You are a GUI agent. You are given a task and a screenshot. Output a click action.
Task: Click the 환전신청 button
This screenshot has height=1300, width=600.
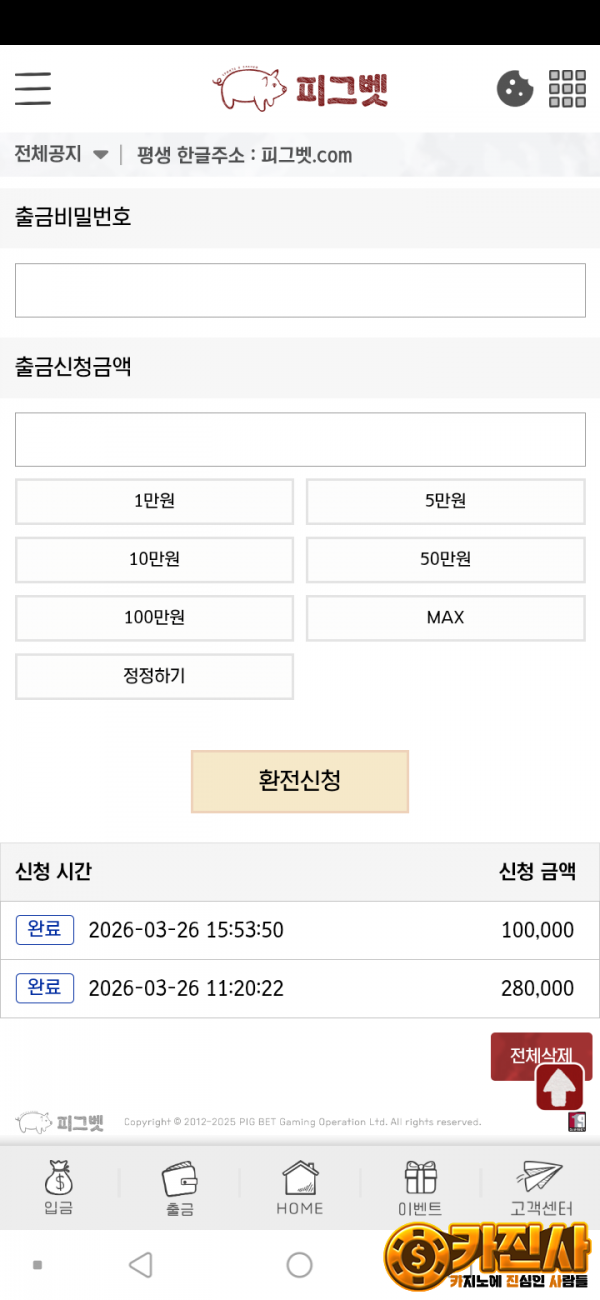click(x=300, y=781)
